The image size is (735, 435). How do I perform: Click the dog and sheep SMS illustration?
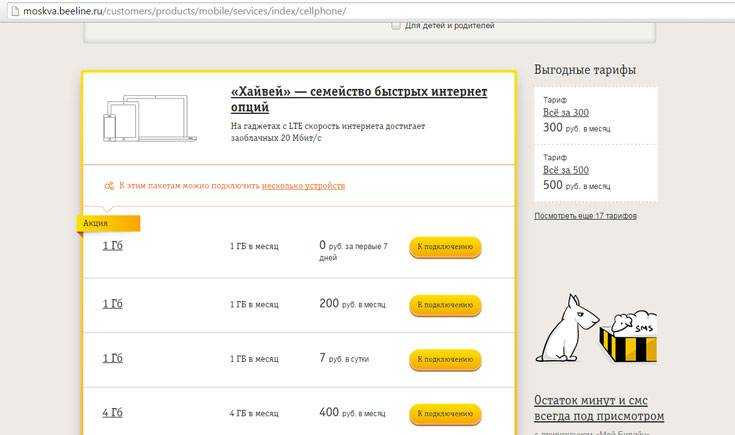597,329
